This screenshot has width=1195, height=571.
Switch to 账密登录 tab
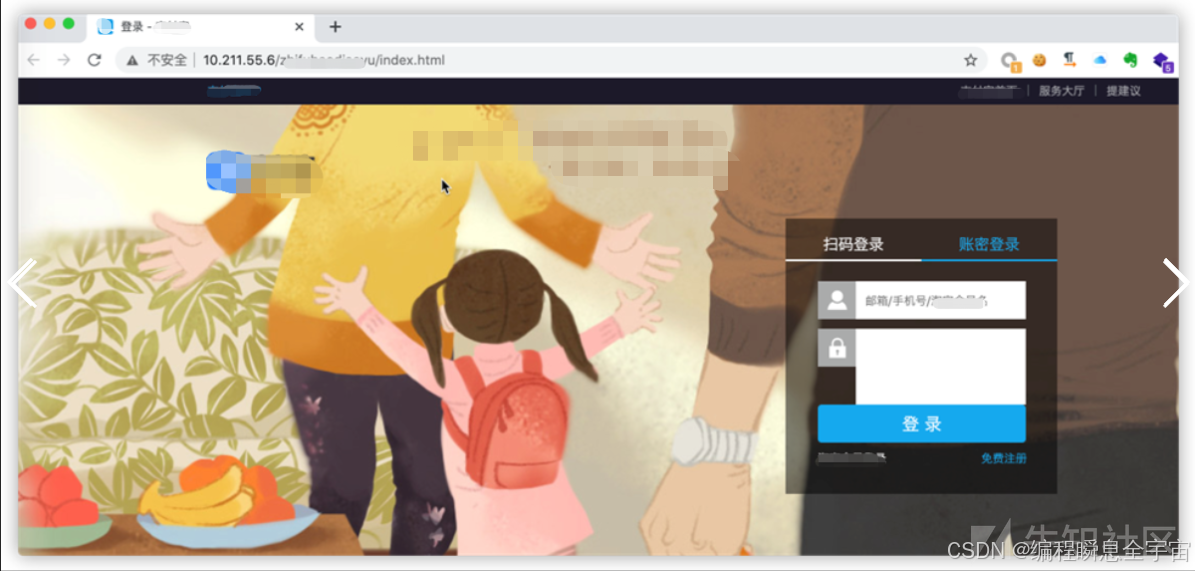pos(989,245)
